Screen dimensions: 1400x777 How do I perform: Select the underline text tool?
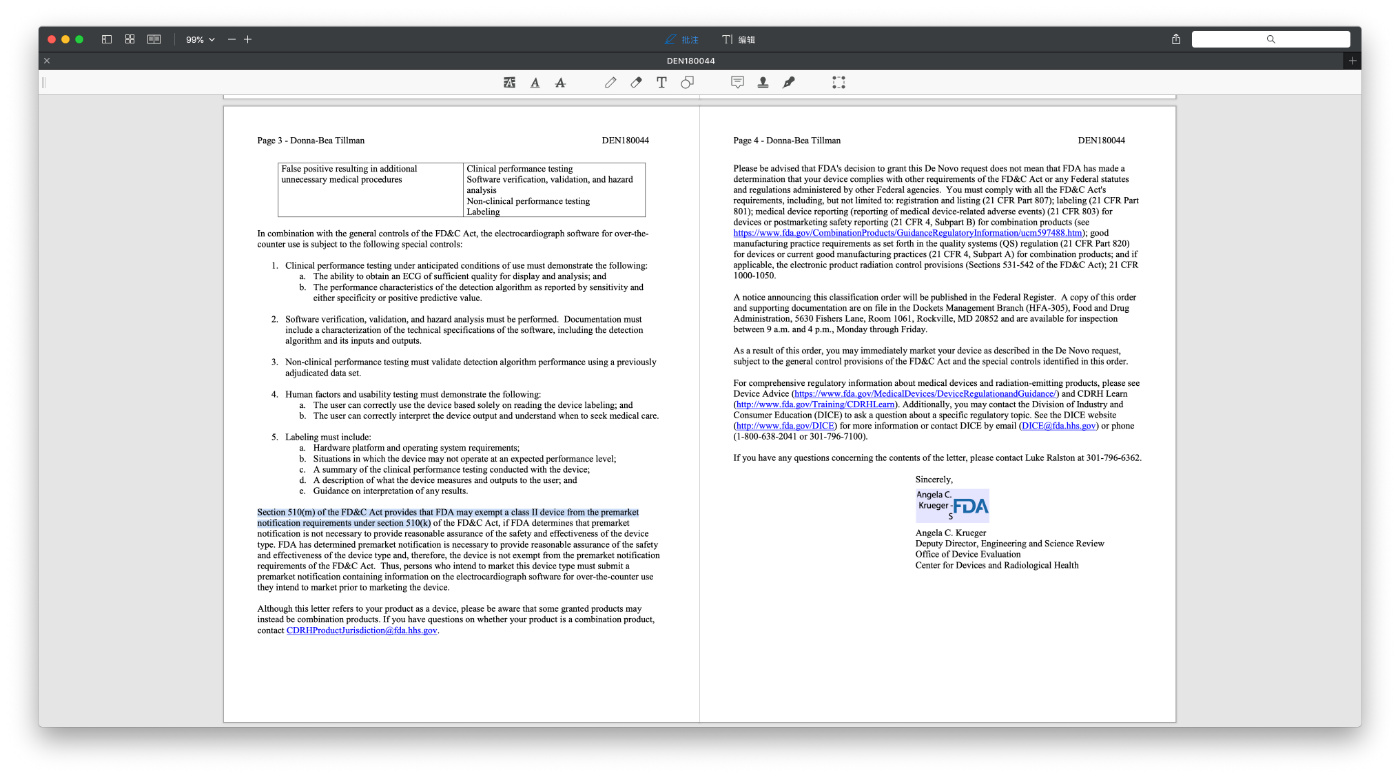point(535,83)
